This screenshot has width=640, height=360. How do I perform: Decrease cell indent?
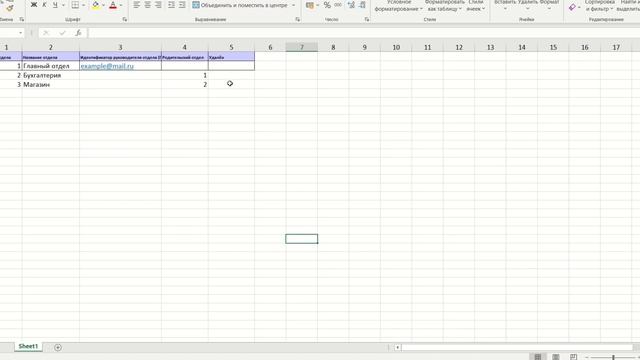click(x=171, y=5)
